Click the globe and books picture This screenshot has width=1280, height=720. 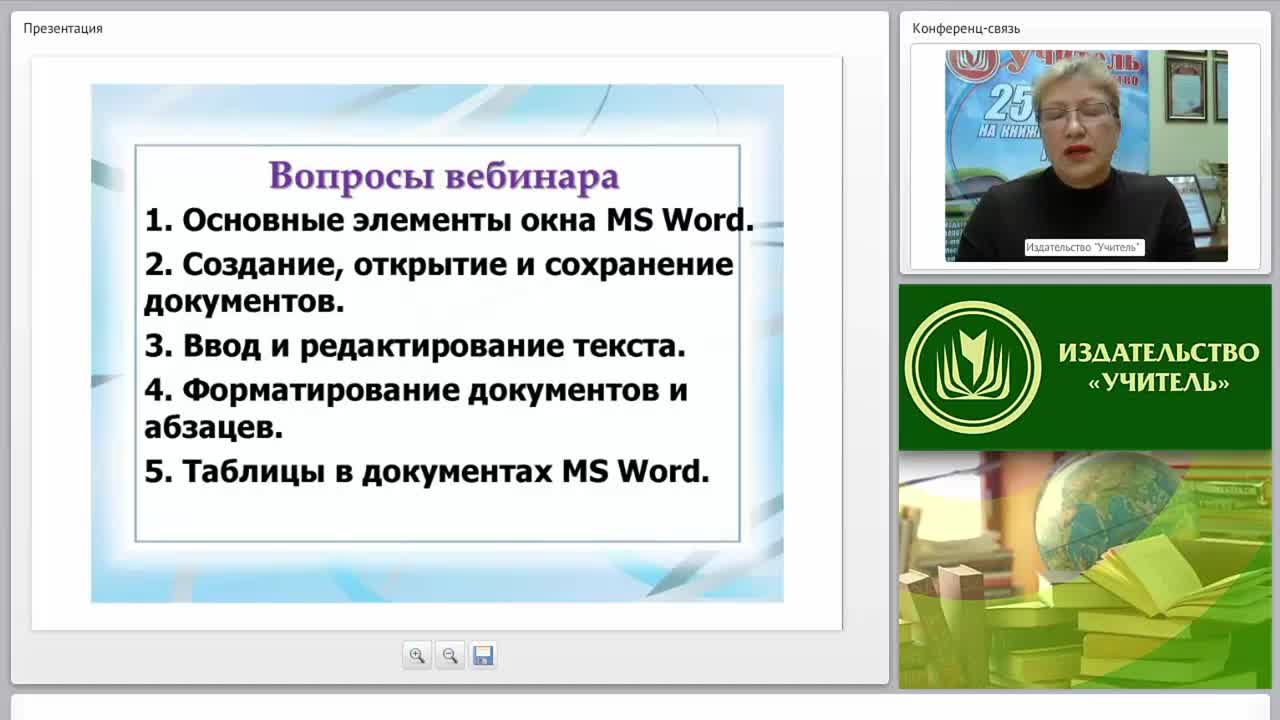[x=1085, y=570]
